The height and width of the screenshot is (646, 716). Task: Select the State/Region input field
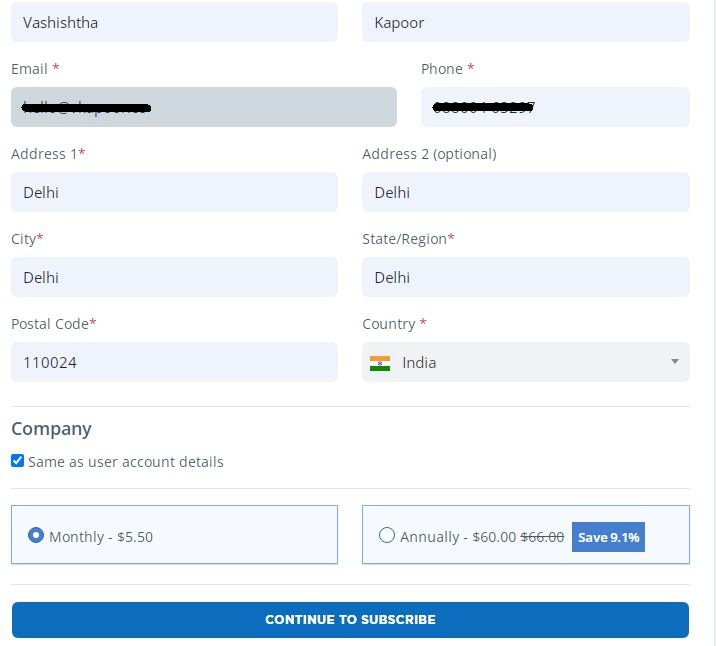525,277
